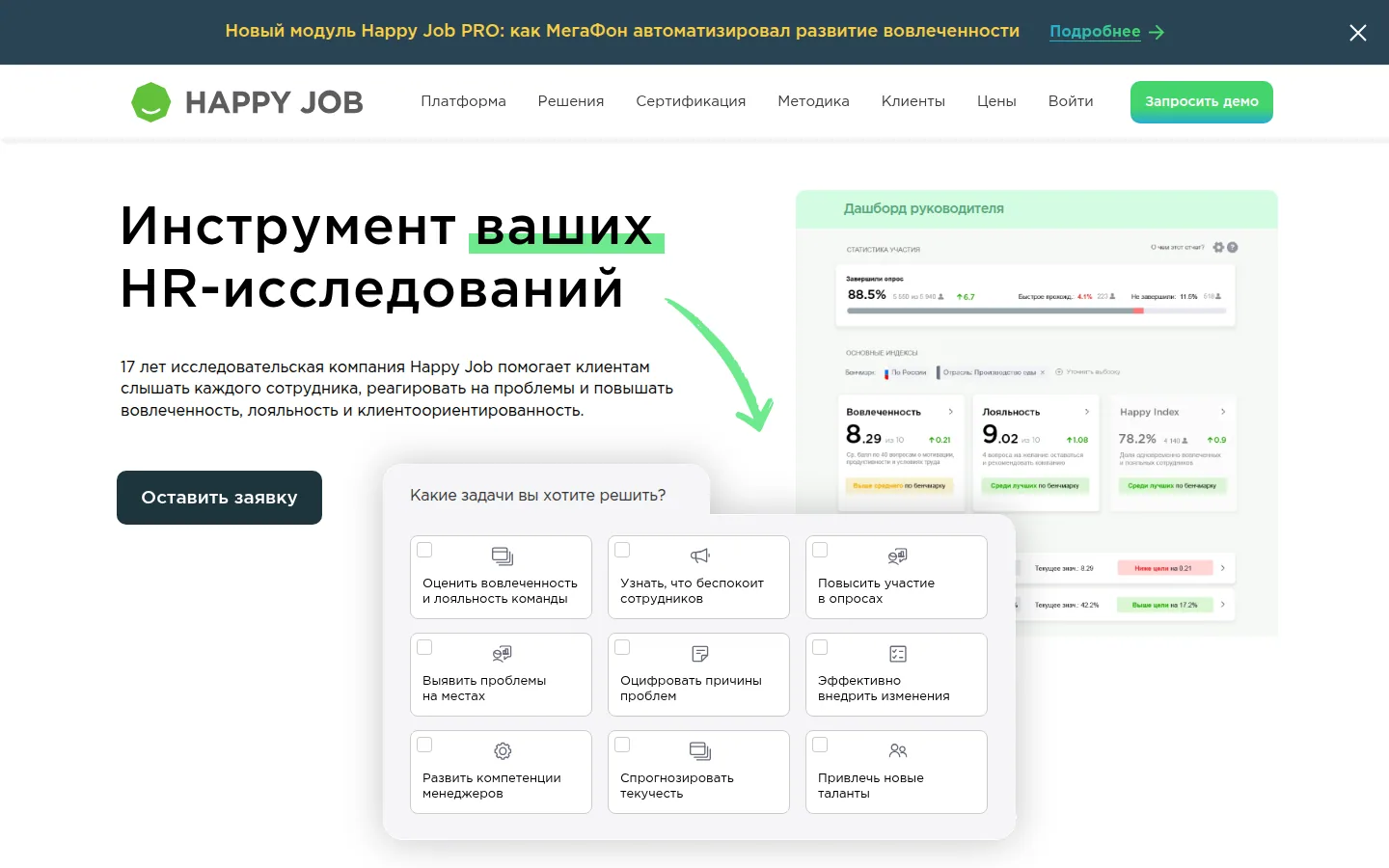This screenshot has height=868, width=1389.
Task: Open chevron on 'Ниже цели на 0.21' row
Action: 1222,568
